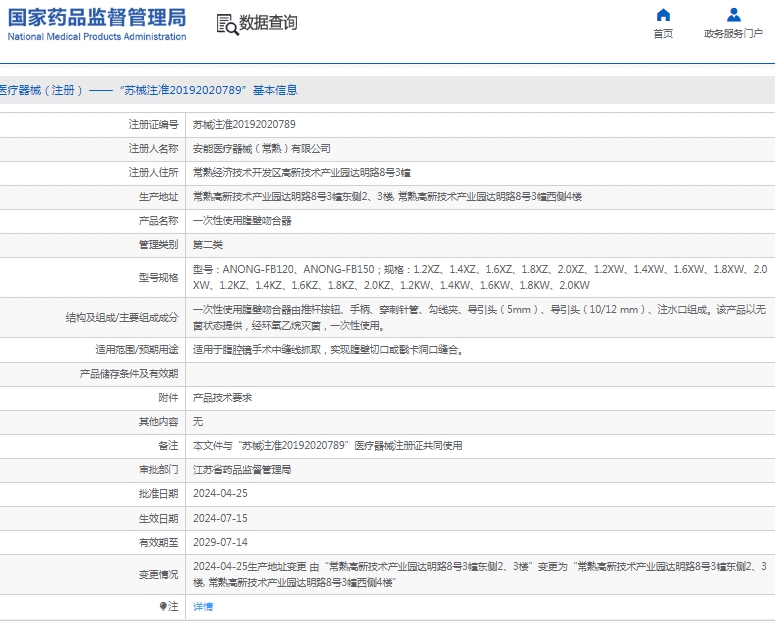775x623 pixels.
Task: Click the 数据查询 search document icon
Action: tap(227, 24)
